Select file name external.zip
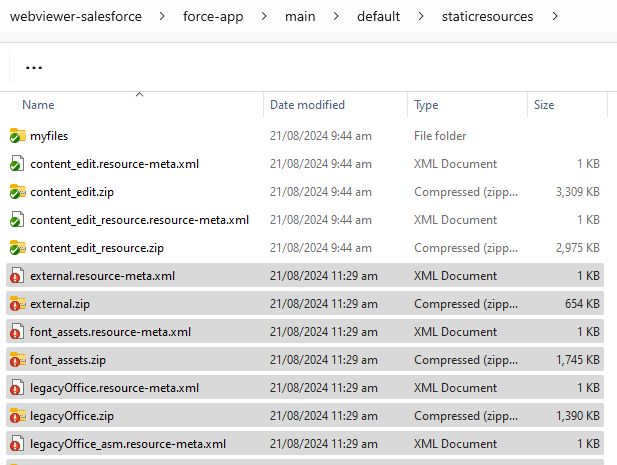Viewport: 617px width, 465px height. 60,304
